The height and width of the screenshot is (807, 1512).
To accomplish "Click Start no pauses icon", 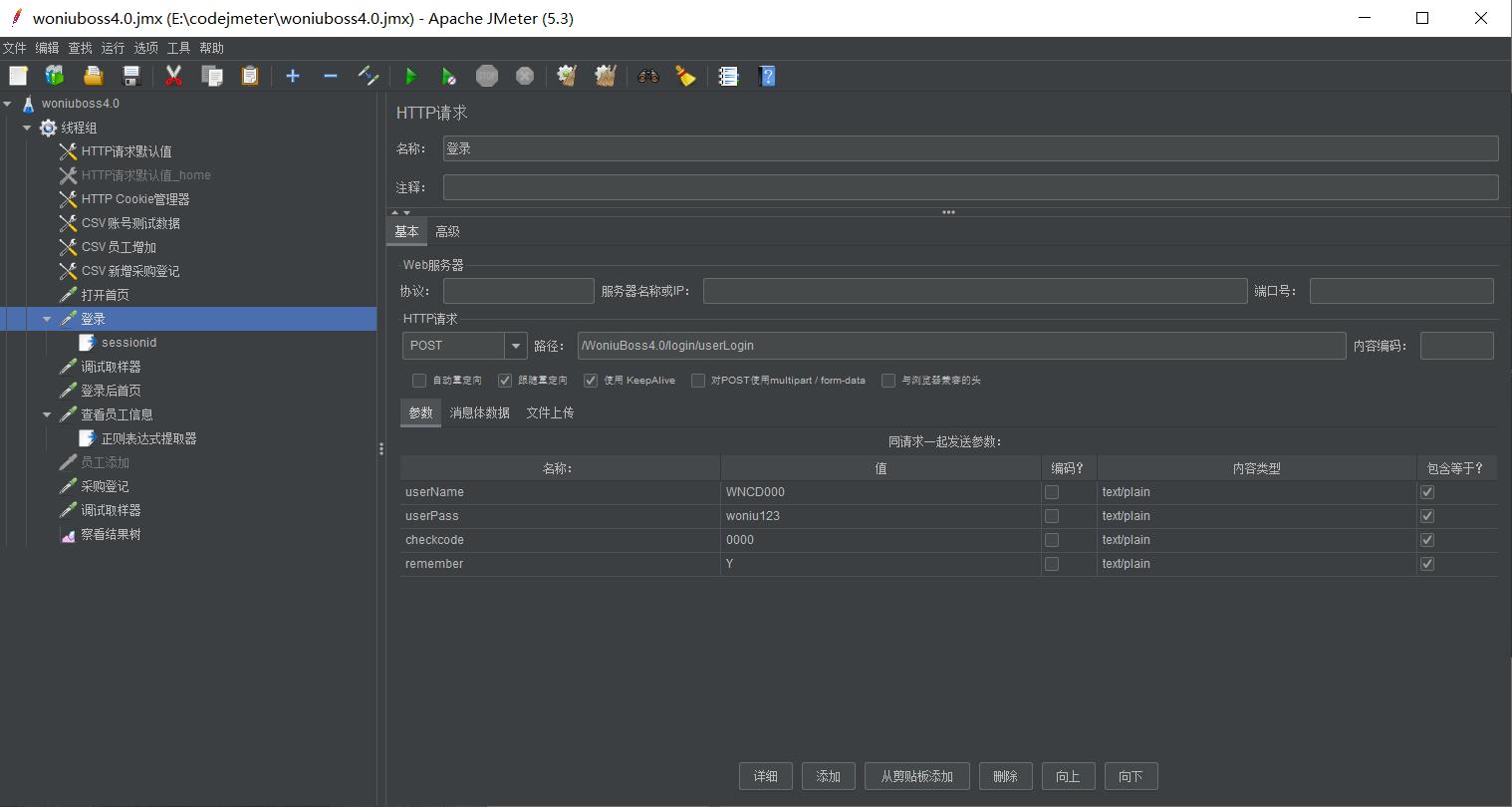I will point(448,76).
